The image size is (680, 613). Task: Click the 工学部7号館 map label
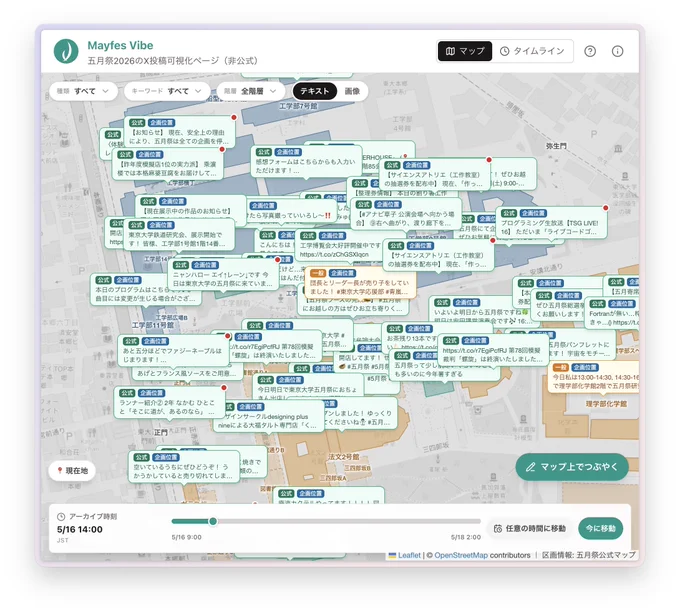[298, 106]
